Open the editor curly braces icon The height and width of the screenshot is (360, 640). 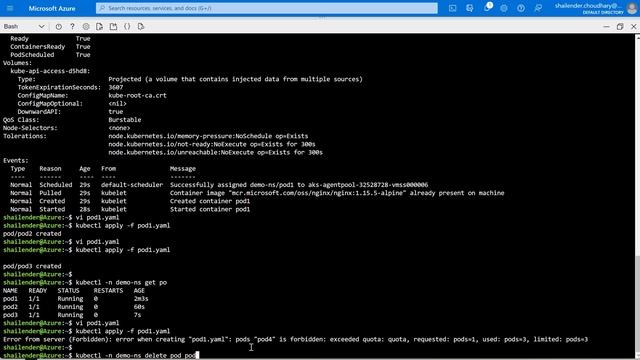coord(127,27)
